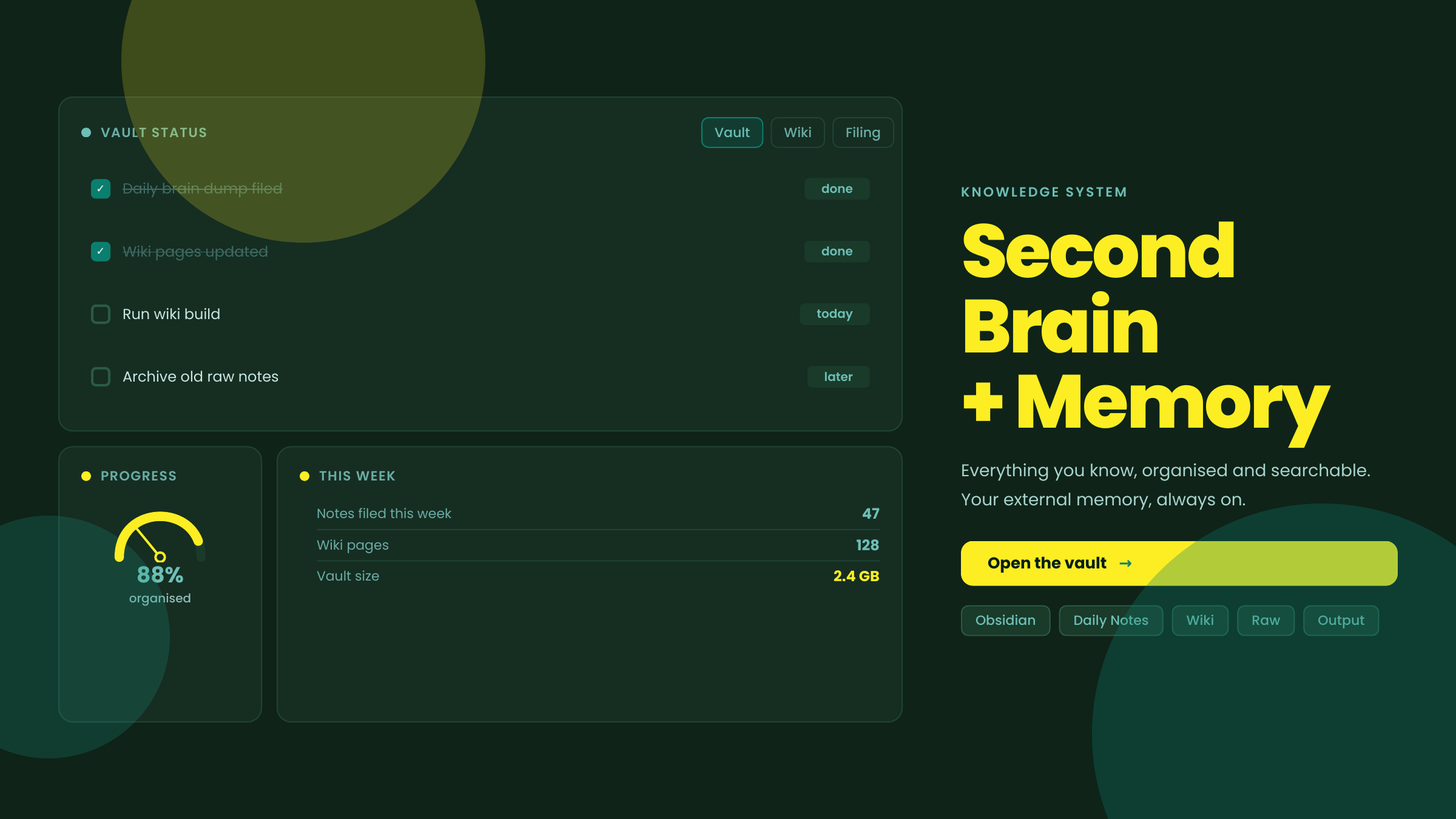Select the Daily Notes tag
Viewport: 1456px width, 819px height.
point(1110,620)
